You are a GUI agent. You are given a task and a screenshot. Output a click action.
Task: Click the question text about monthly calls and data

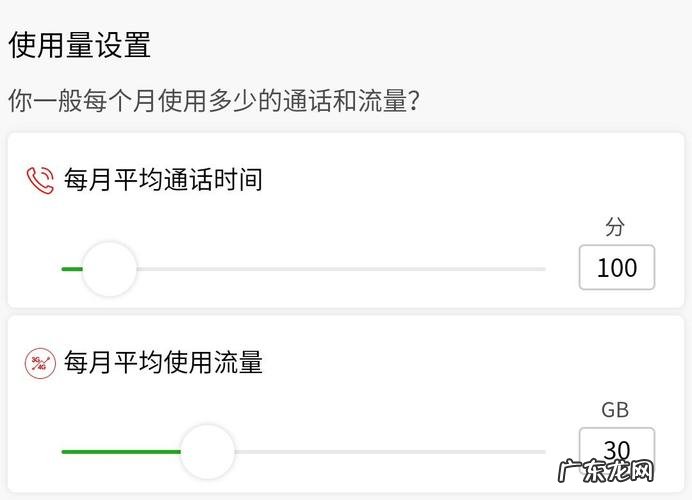(213, 101)
